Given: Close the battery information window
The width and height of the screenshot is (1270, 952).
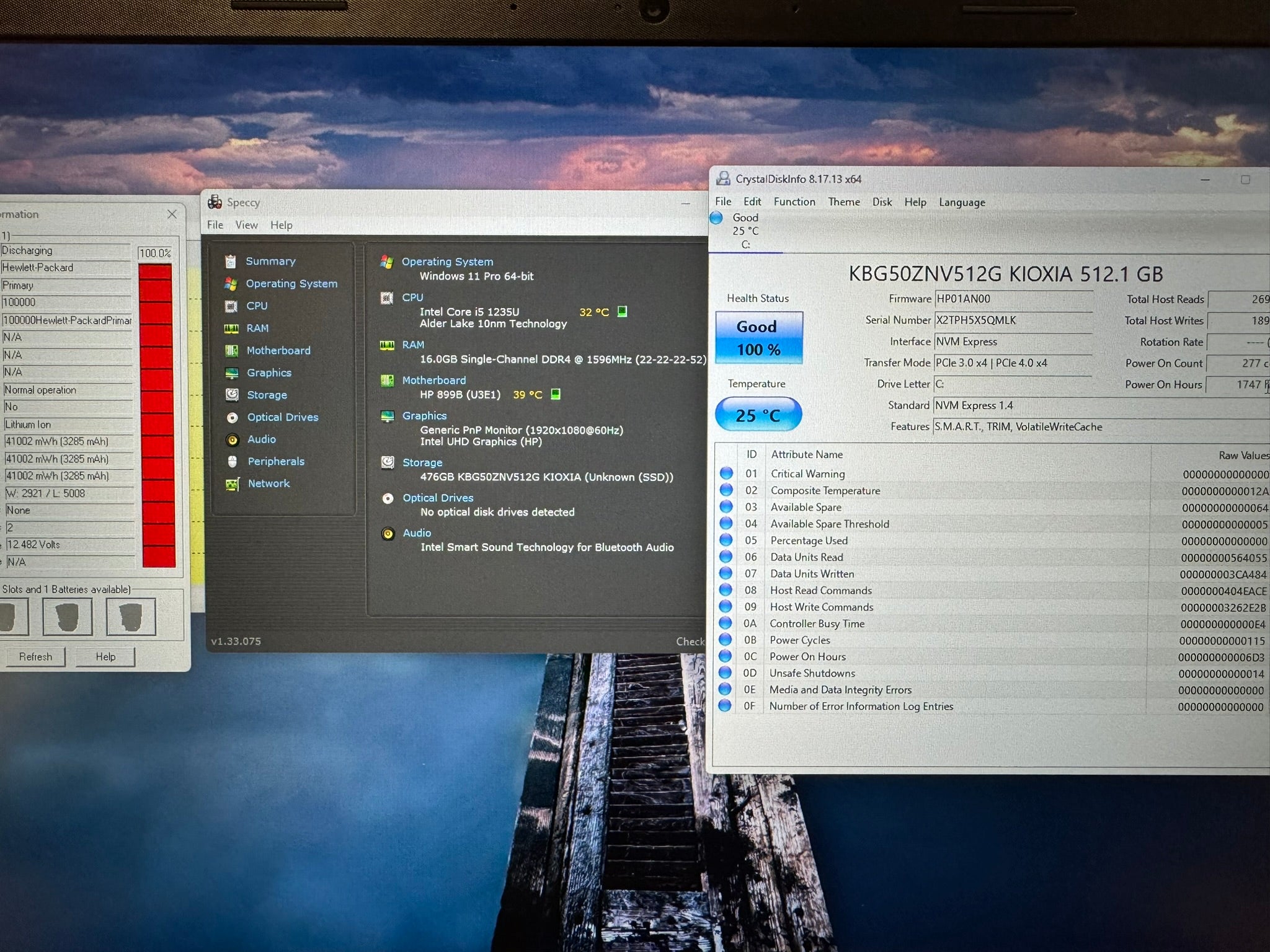Looking at the screenshot, I should pyautogui.click(x=172, y=214).
